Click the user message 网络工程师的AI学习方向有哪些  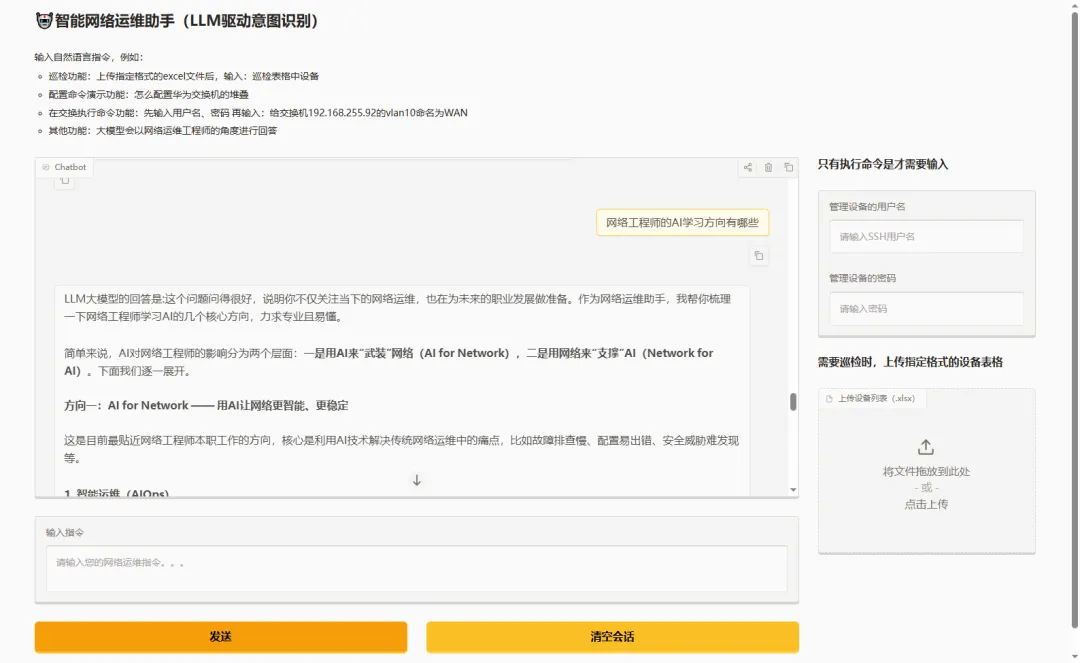point(682,222)
